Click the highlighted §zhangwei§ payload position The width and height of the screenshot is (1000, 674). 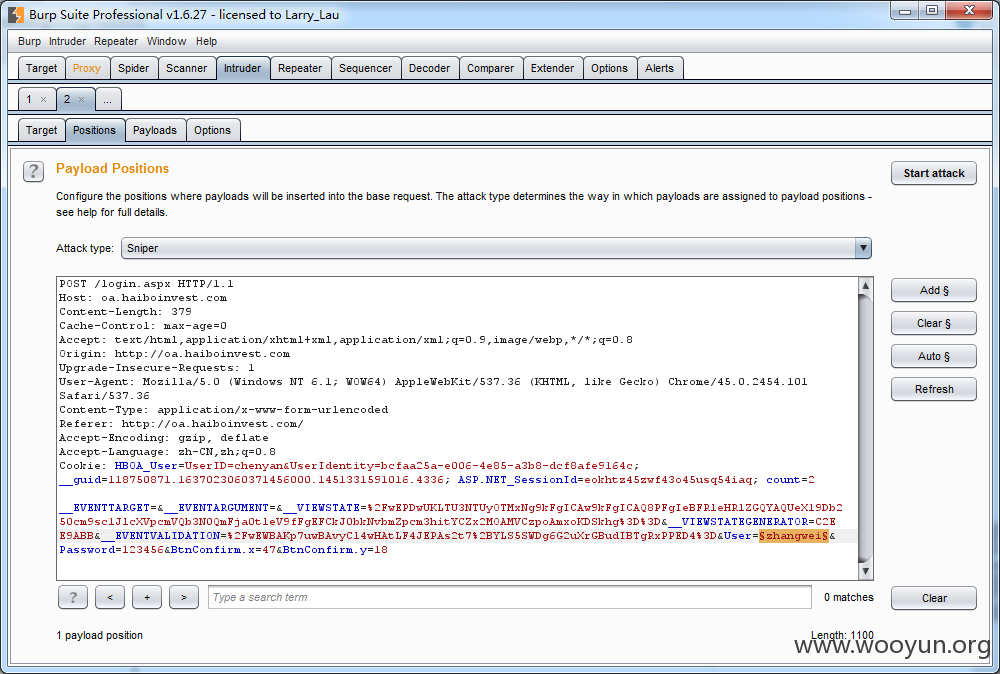point(793,536)
